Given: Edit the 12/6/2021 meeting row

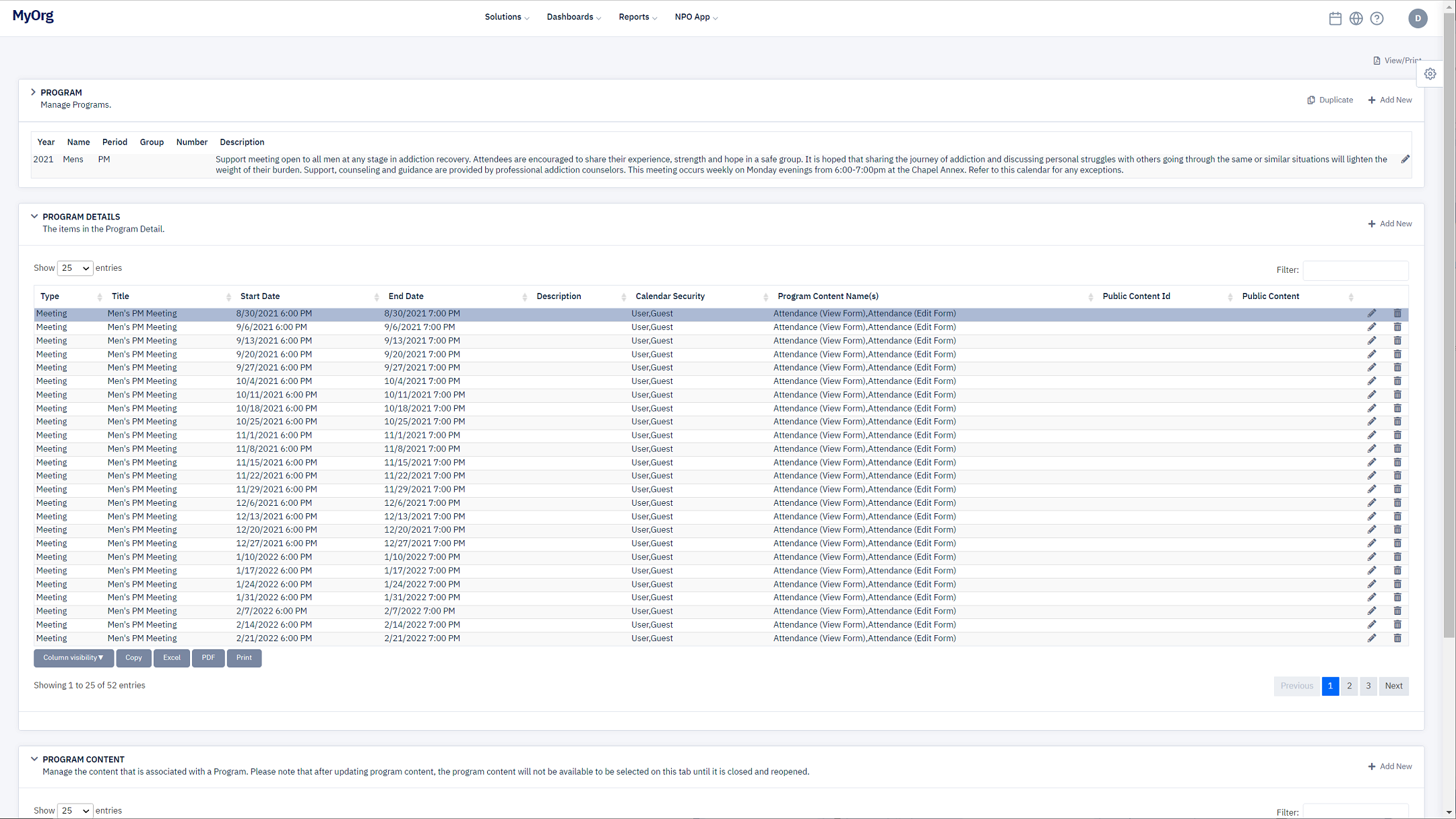Looking at the screenshot, I should pyautogui.click(x=1371, y=503).
